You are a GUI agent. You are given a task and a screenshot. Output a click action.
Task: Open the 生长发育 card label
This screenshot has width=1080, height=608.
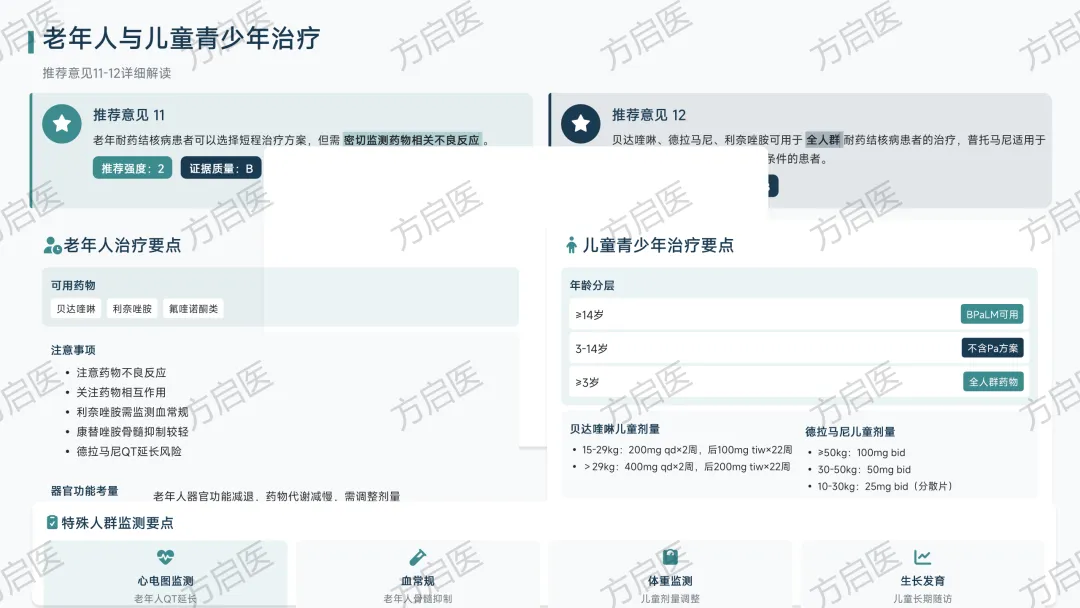click(922, 581)
